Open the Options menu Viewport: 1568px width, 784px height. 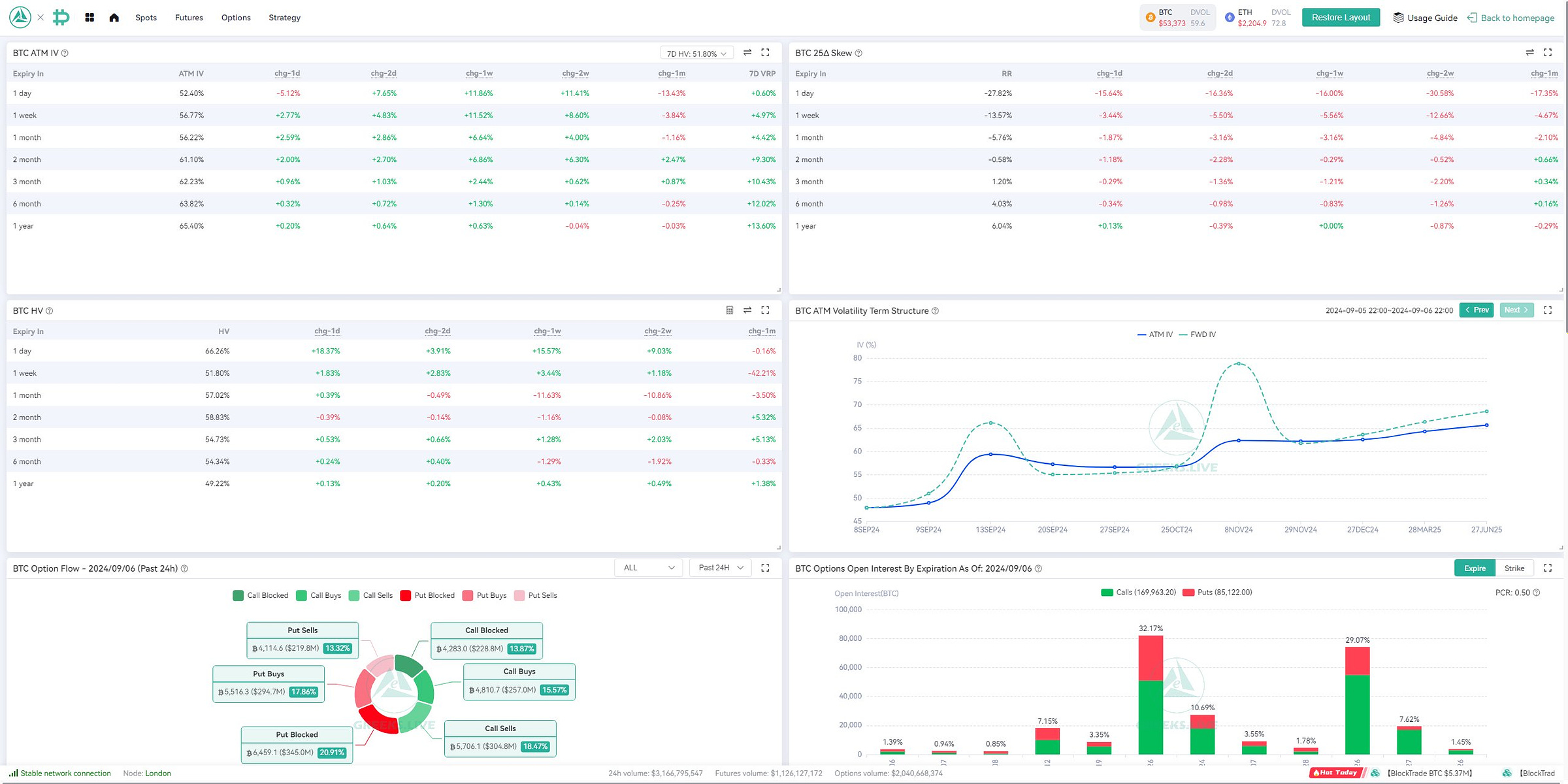(x=236, y=18)
